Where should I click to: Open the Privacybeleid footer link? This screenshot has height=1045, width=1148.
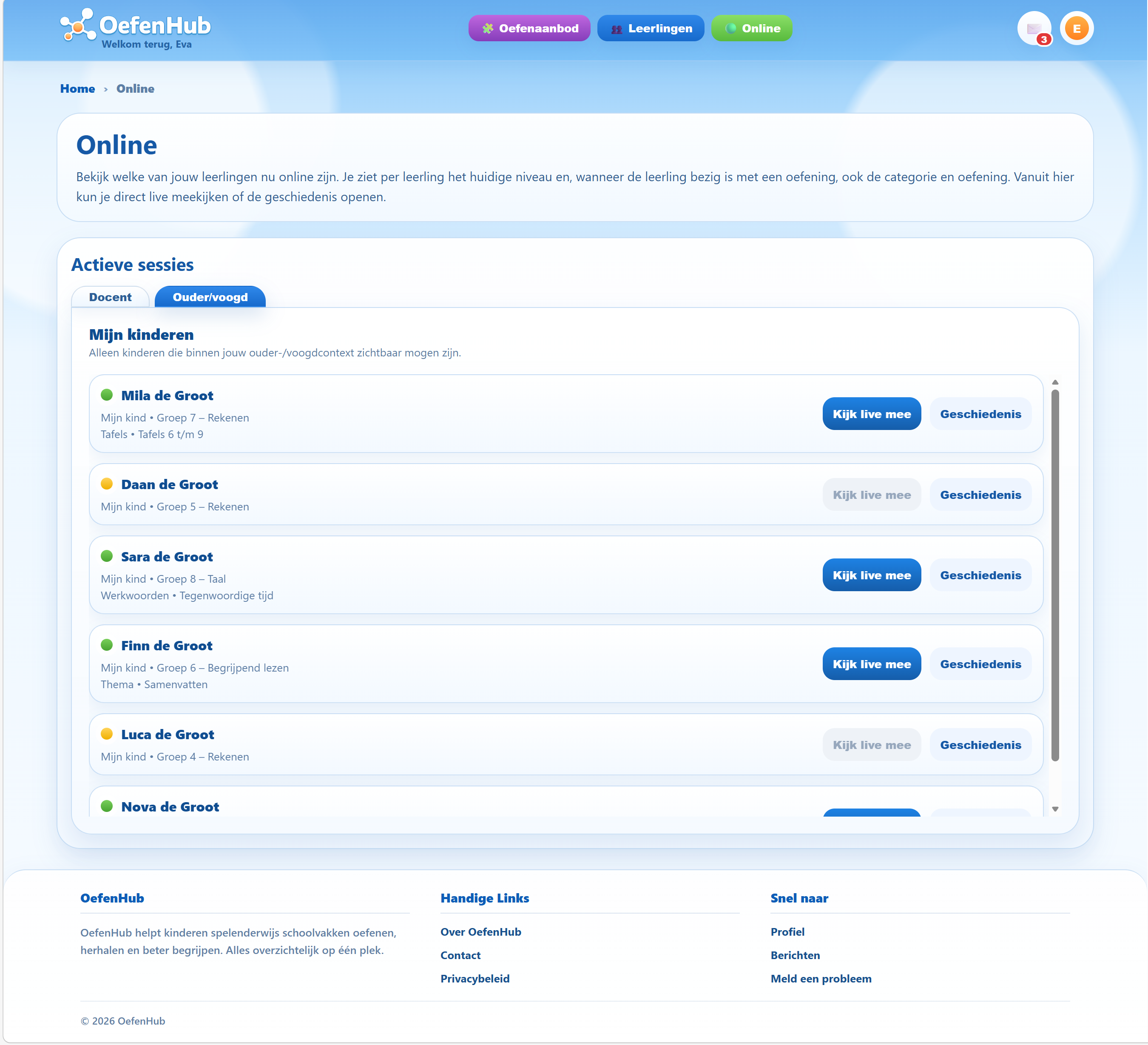[475, 979]
